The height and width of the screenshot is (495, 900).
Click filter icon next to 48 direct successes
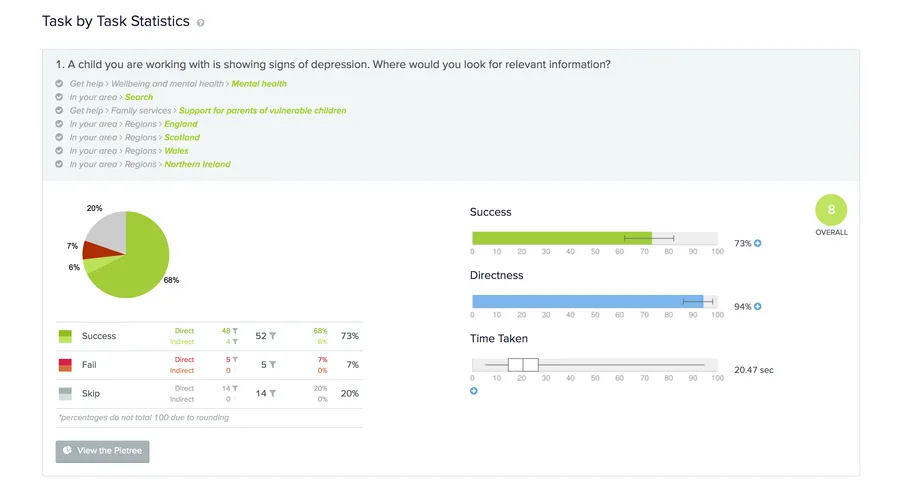click(x=235, y=330)
